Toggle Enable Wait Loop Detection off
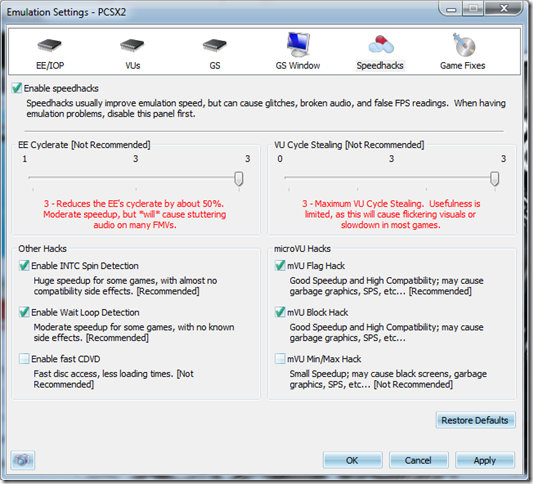 coord(24,312)
